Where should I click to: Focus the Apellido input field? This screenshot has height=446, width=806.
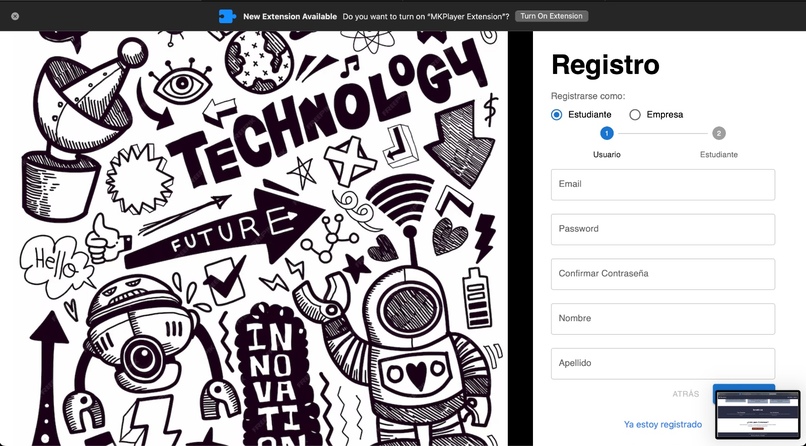click(663, 363)
